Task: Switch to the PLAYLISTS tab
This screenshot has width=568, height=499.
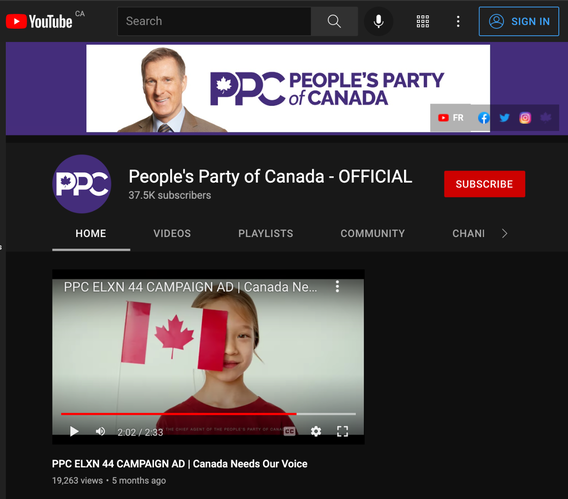Action: (x=266, y=234)
